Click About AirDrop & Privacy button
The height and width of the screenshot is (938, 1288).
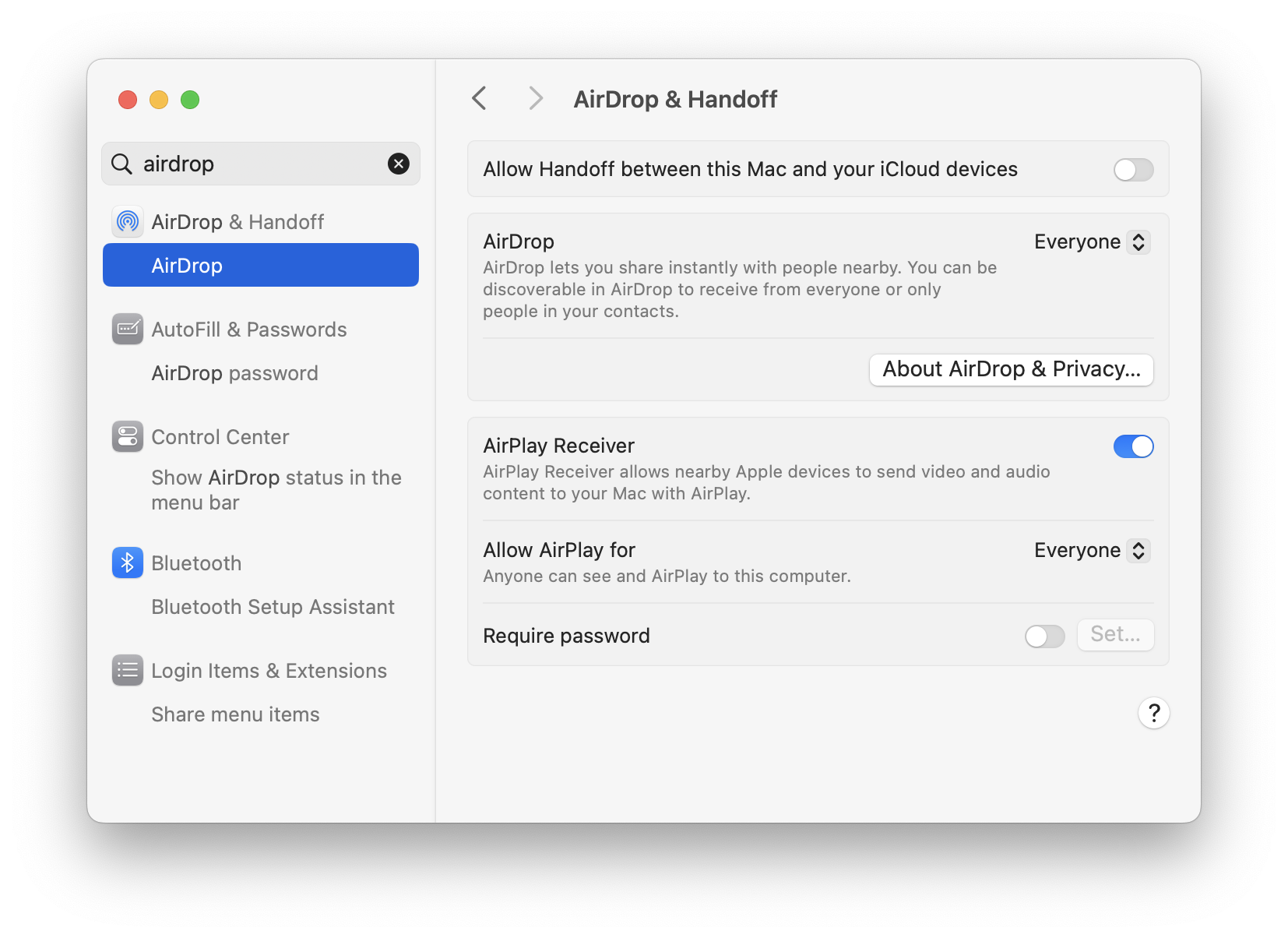pos(1012,369)
